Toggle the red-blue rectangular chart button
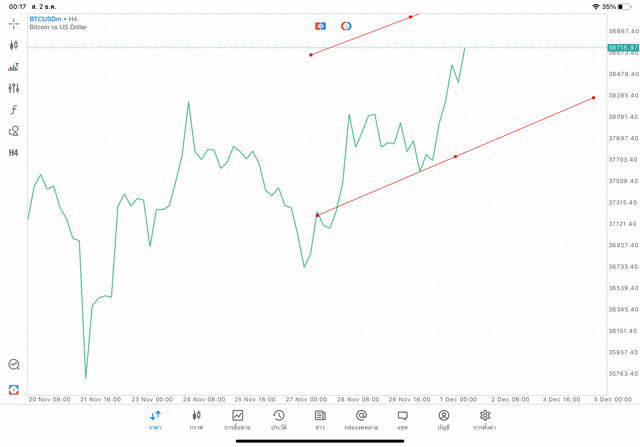This screenshot has width=640, height=447. coord(320,25)
